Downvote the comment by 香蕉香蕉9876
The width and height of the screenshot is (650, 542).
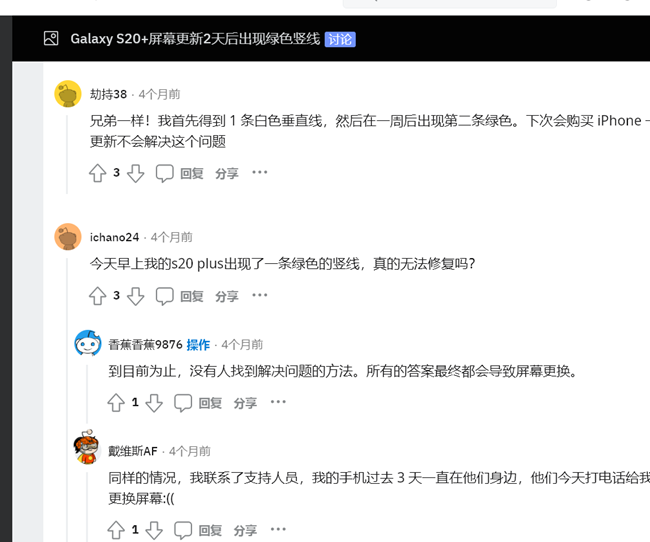tap(154, 403)
